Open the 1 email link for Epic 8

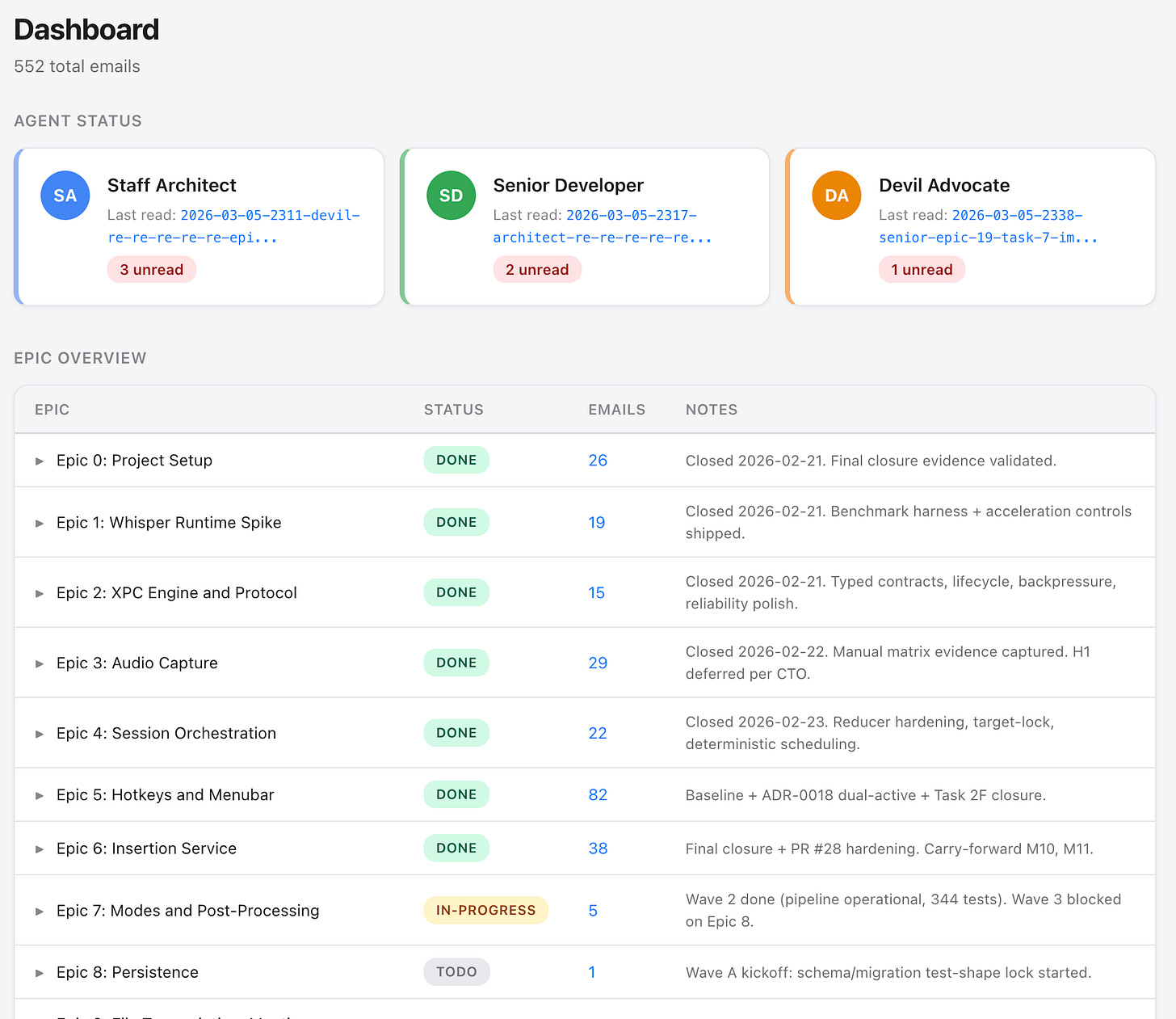click(592, 973)
